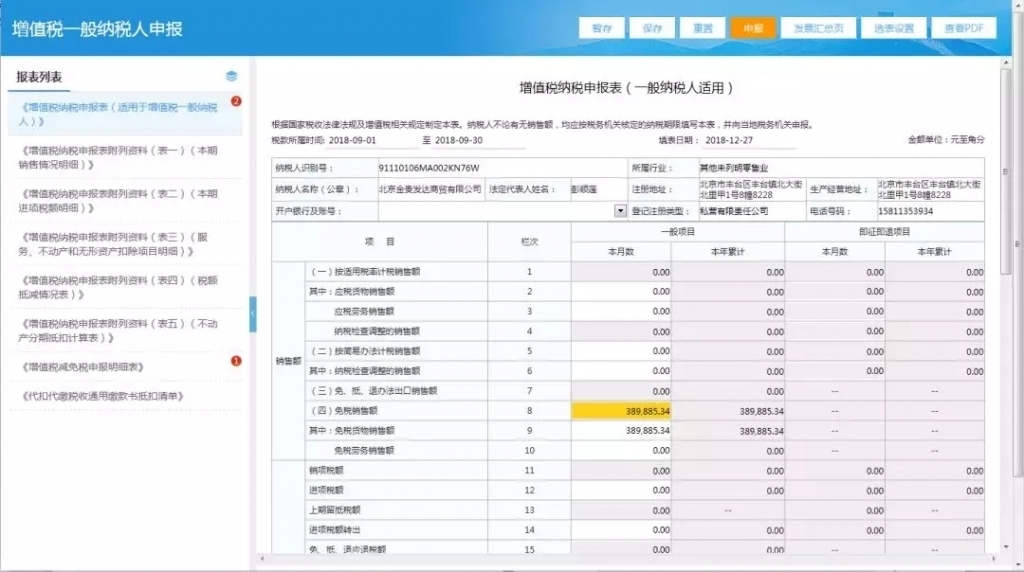Click 本月数 cell of row 12 进项税额

pos(620,490)
